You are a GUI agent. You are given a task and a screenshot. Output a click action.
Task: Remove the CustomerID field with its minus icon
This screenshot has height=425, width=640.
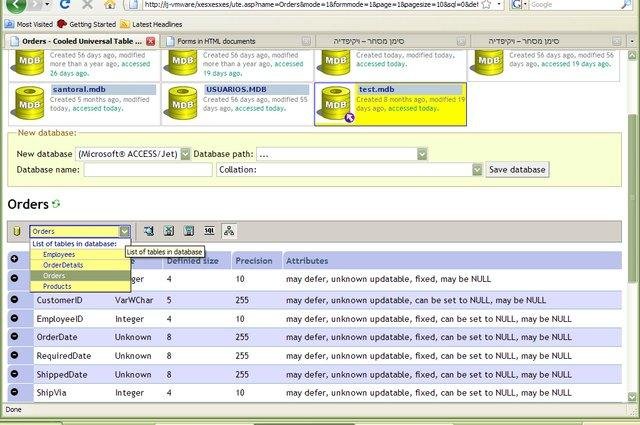click(x=14, y=299)
